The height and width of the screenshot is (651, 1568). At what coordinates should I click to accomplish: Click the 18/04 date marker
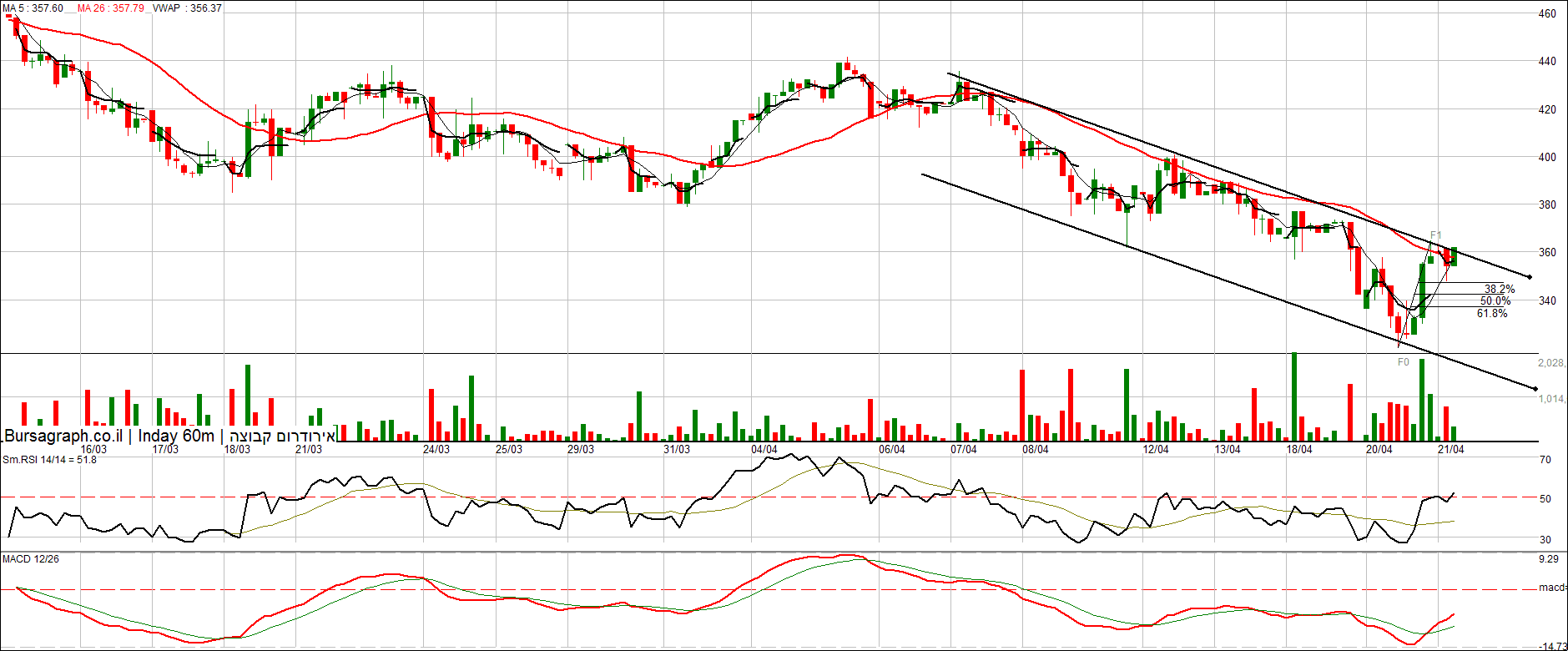(x=1299, y=449)
